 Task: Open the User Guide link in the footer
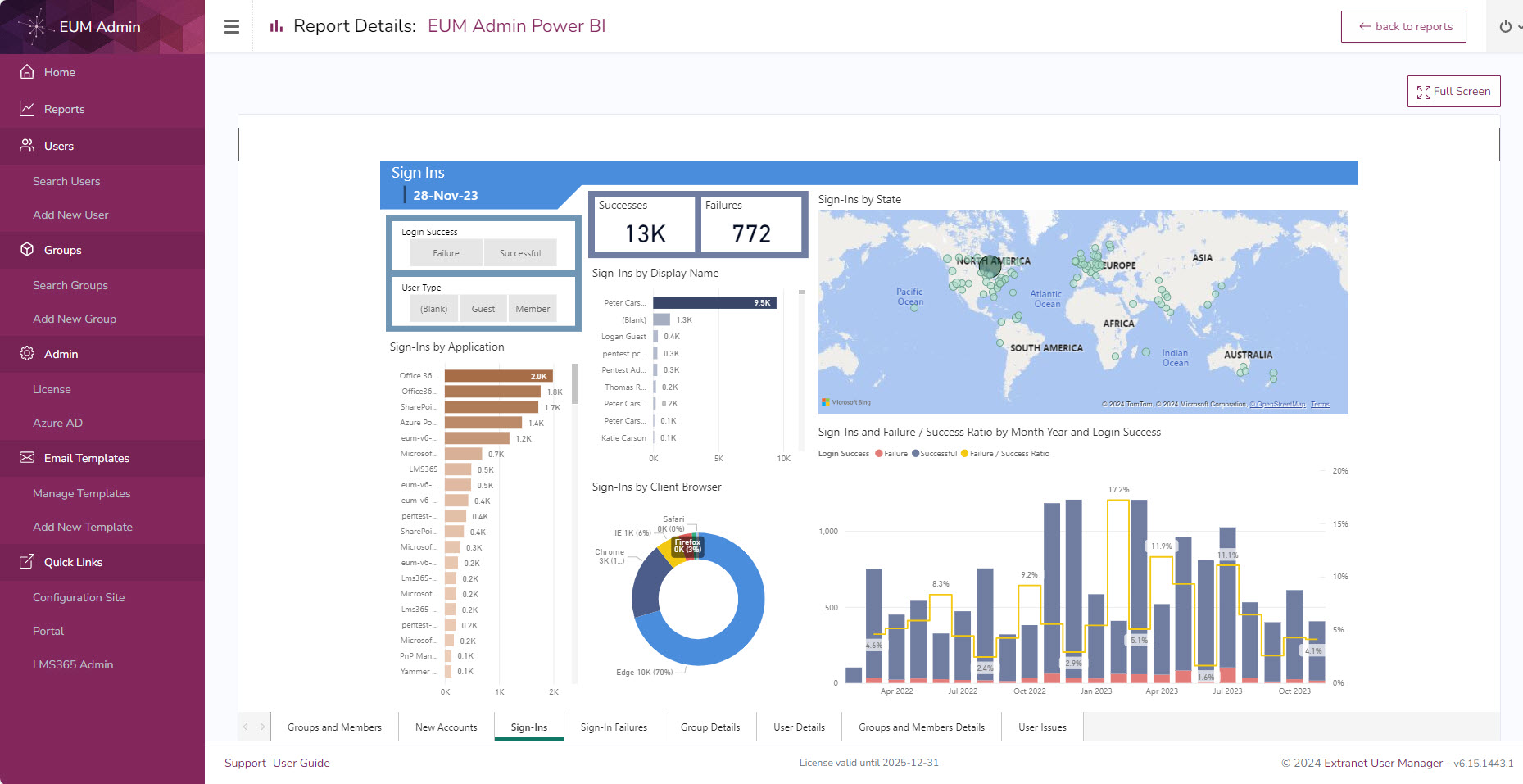coord(301,763)
